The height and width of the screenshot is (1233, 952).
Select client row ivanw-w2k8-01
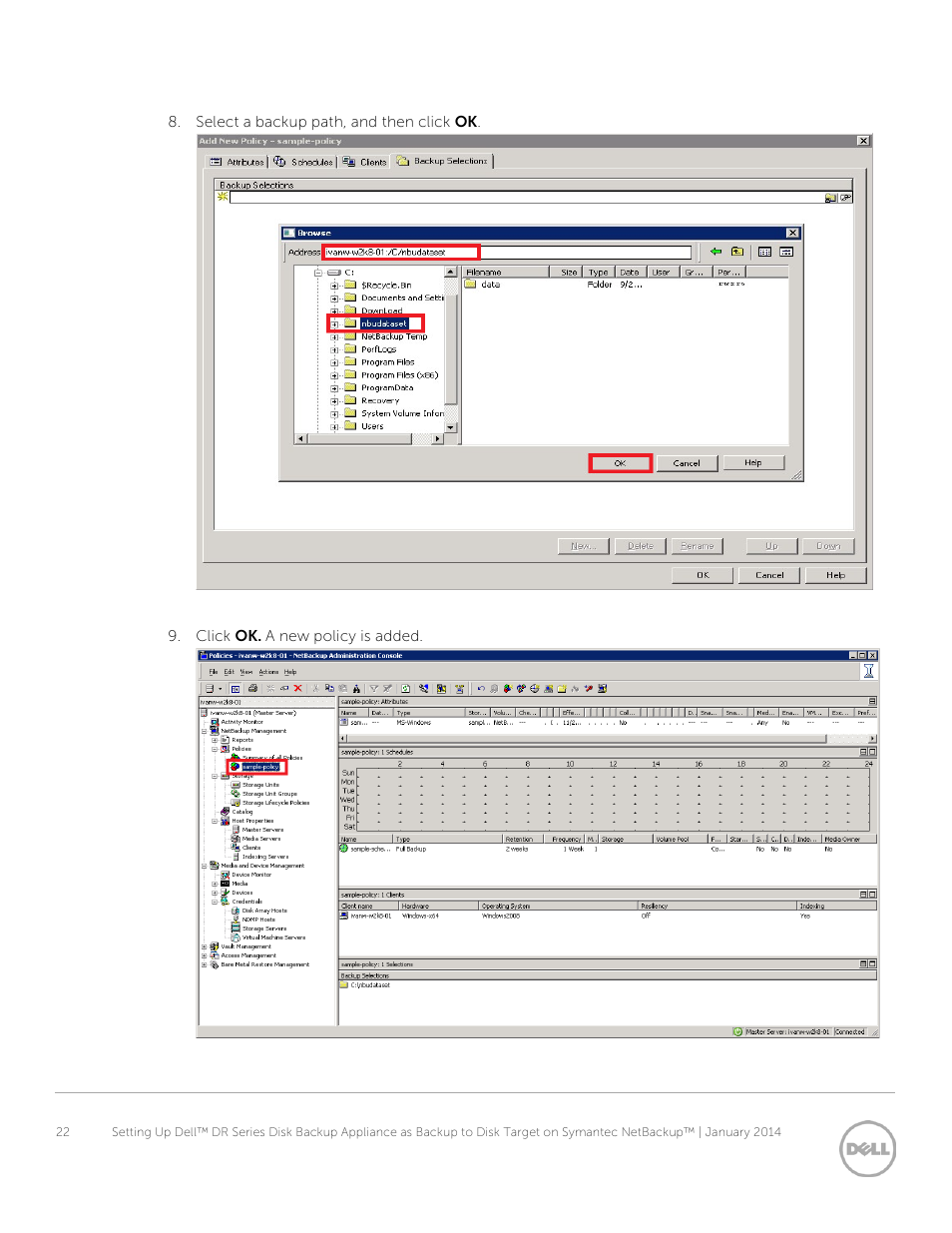[x=608, y=916]
